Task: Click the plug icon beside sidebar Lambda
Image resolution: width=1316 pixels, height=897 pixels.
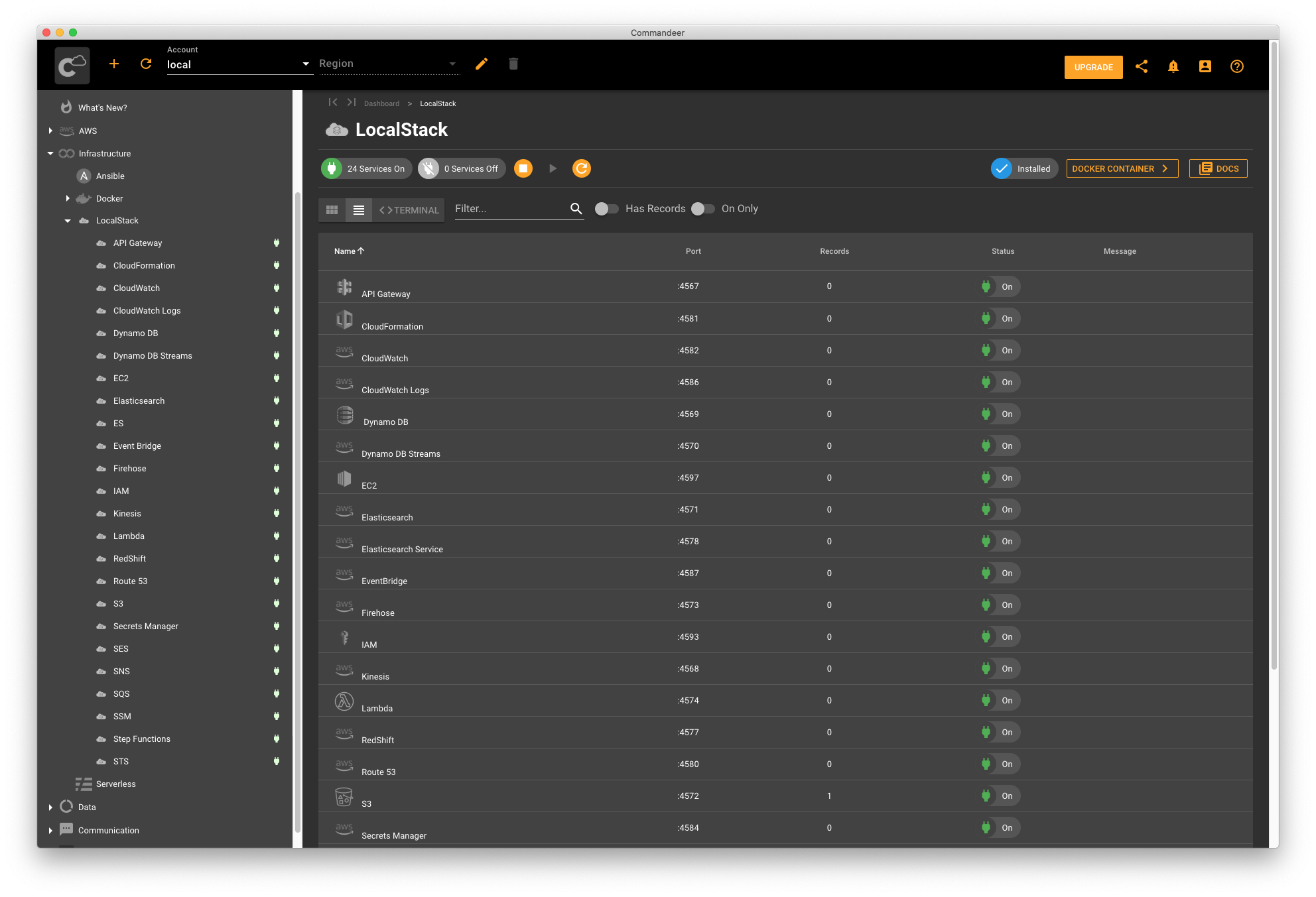Action: pos(277,536)
